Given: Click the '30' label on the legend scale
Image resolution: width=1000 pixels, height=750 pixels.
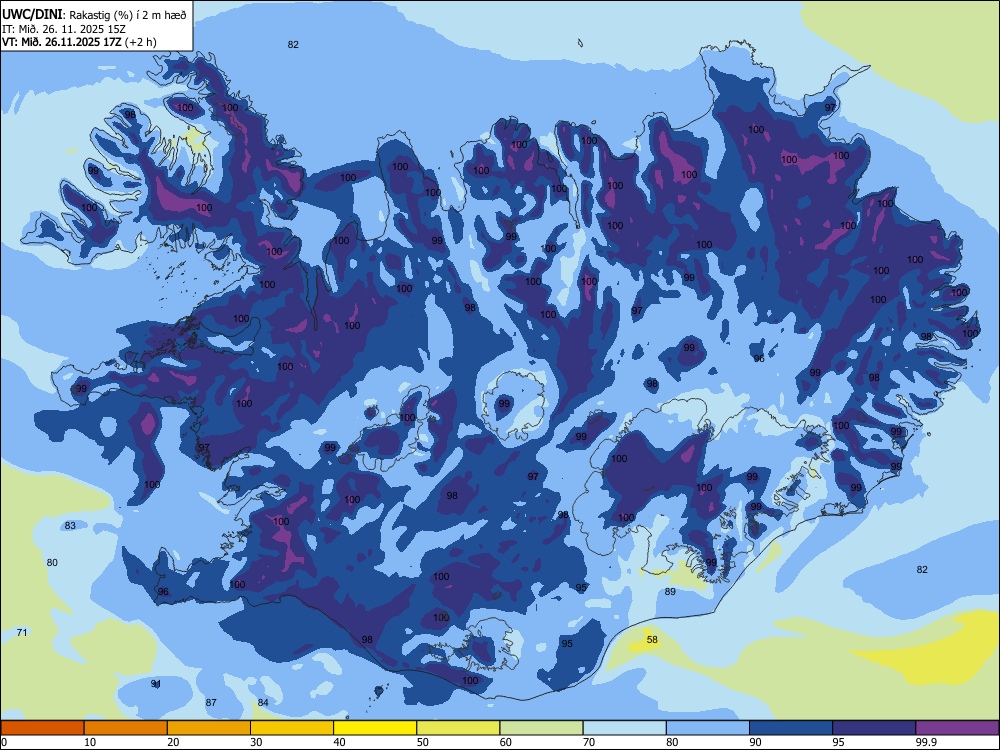Looking at the screenshot, I should point(256,742).
